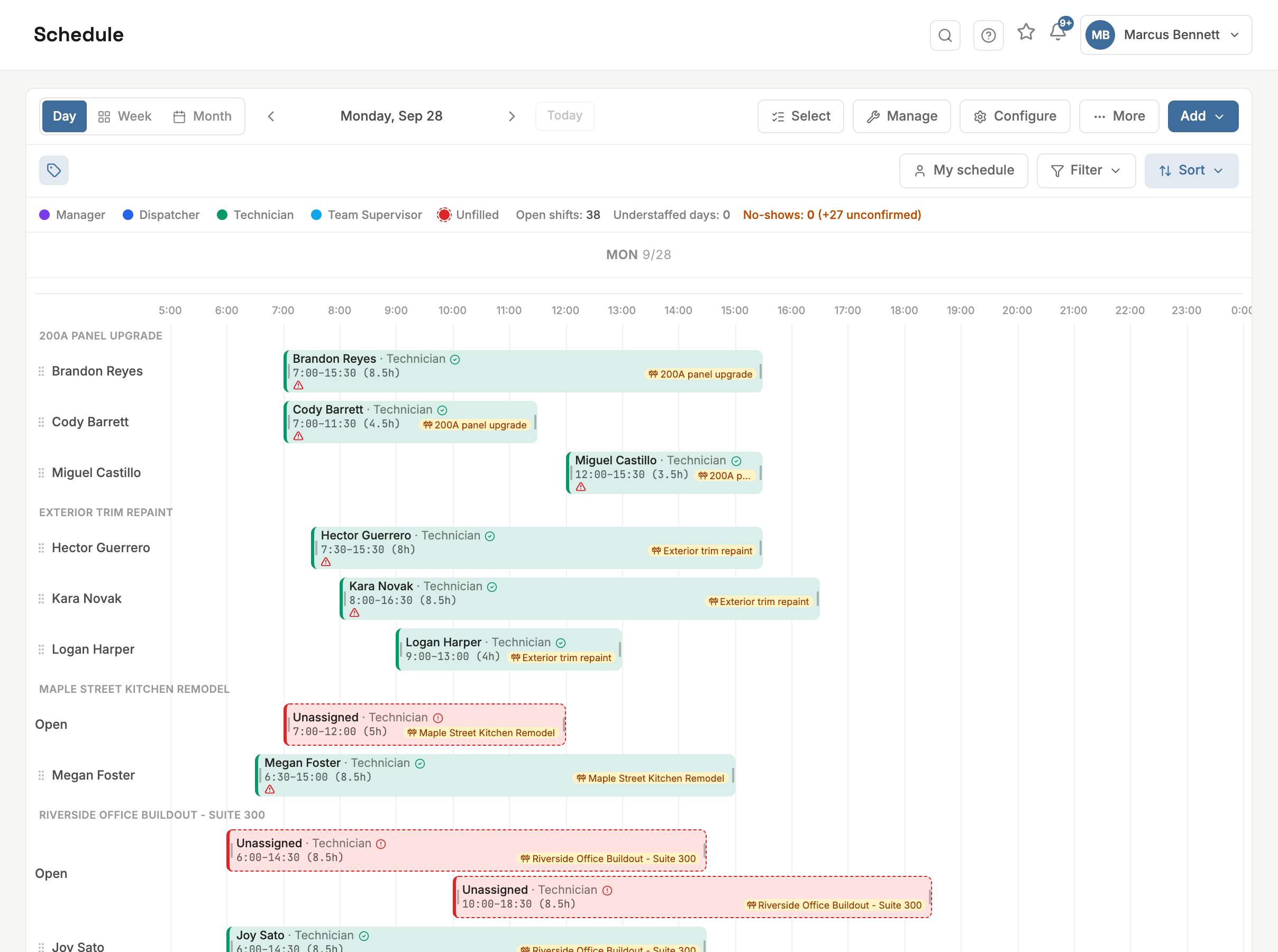Click the Select button
Image resolution: width=1278 pixels, height=952 pixels.
pos(800,116)
